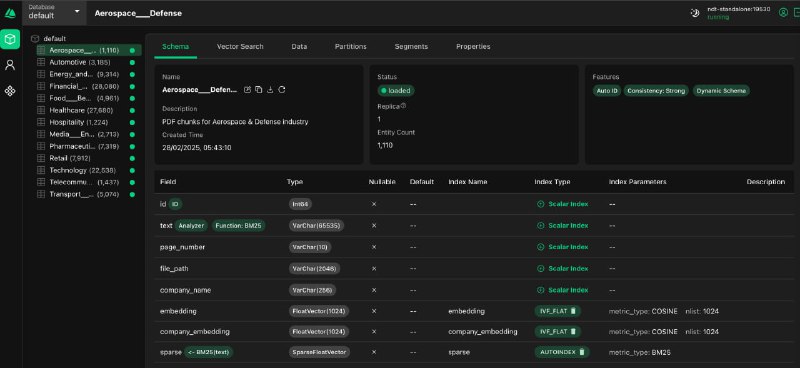Open the collections cube icon in the sidebar
The height and width of the screenshot is (368, 800).
[x=10, y=39]
